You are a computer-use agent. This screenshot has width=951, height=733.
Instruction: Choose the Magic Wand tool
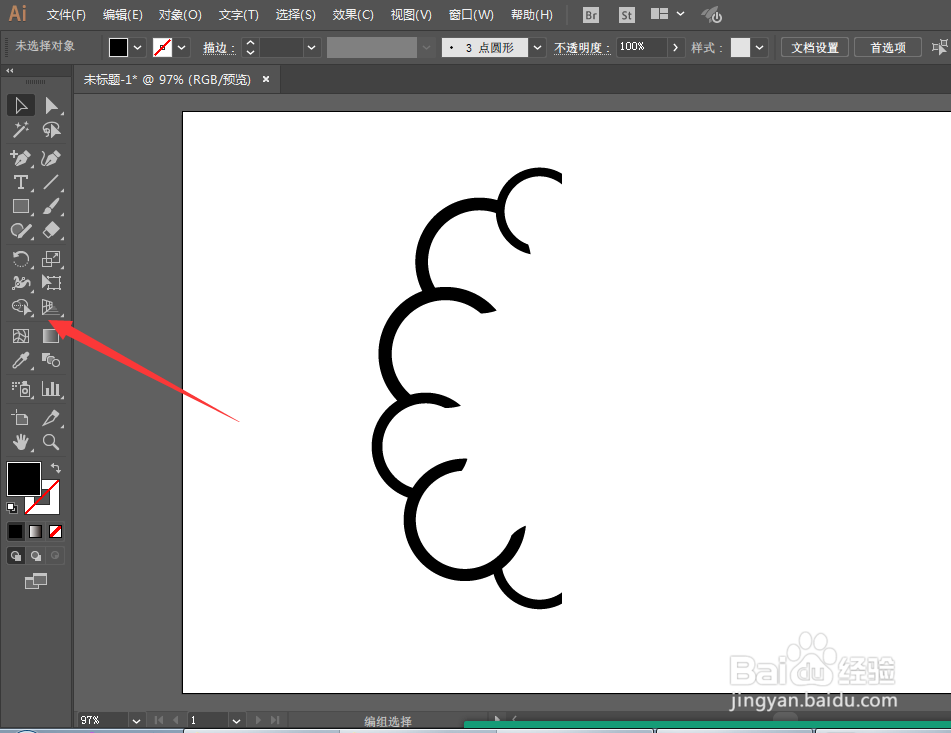(x=20, y=129)
